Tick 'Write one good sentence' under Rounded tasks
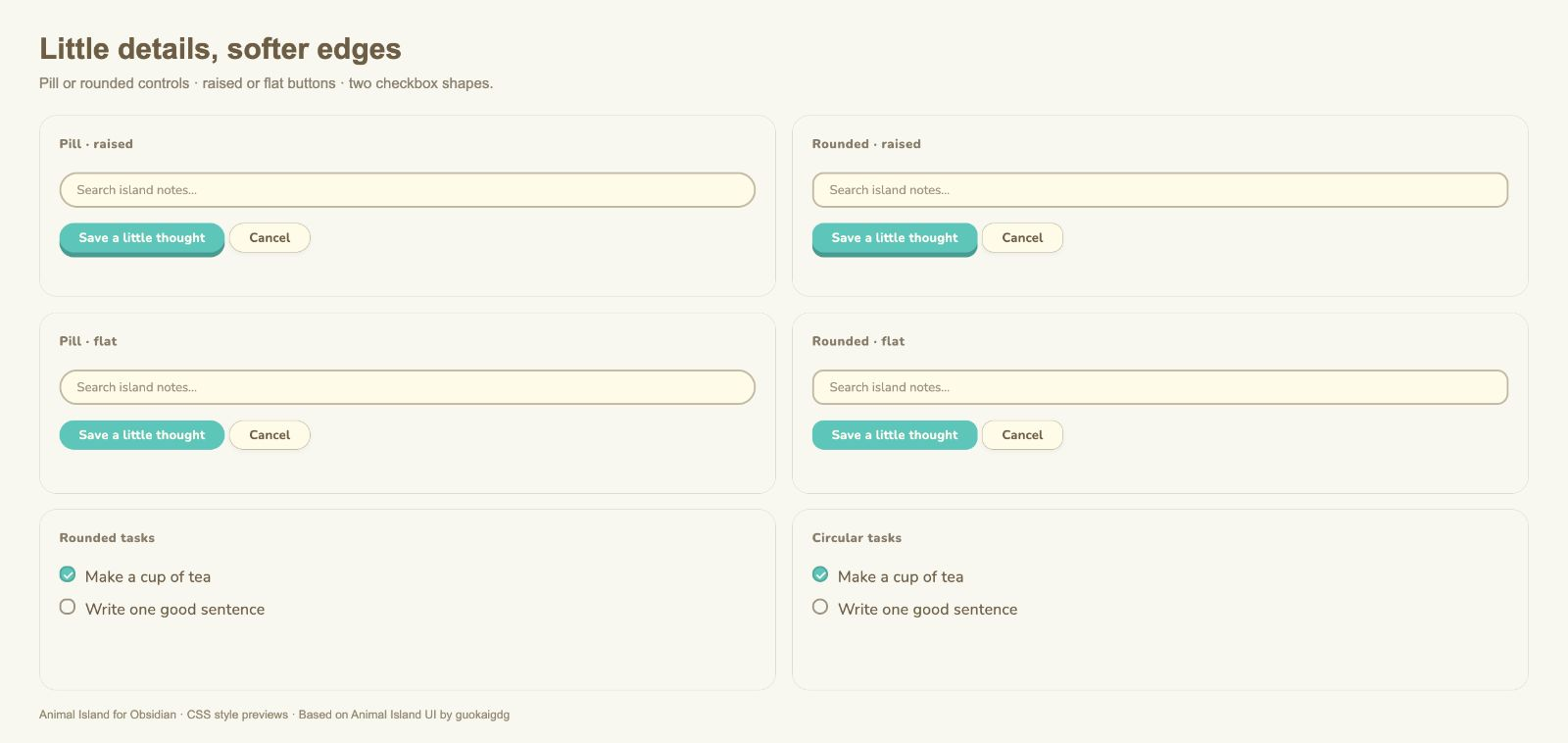 68,607
